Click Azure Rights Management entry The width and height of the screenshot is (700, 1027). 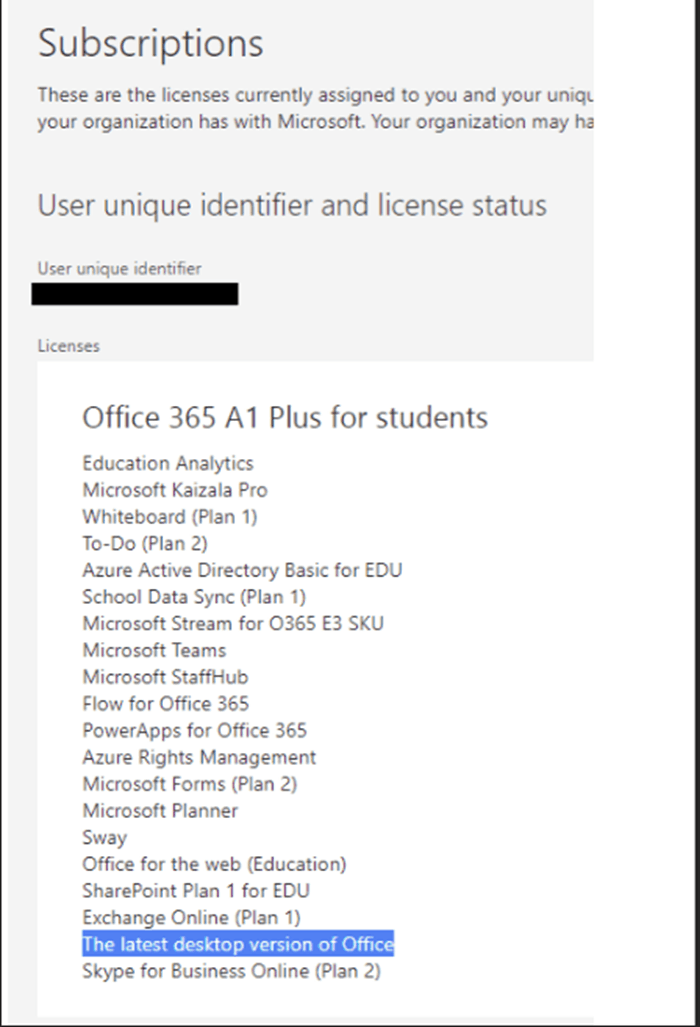tap(199, 758)
